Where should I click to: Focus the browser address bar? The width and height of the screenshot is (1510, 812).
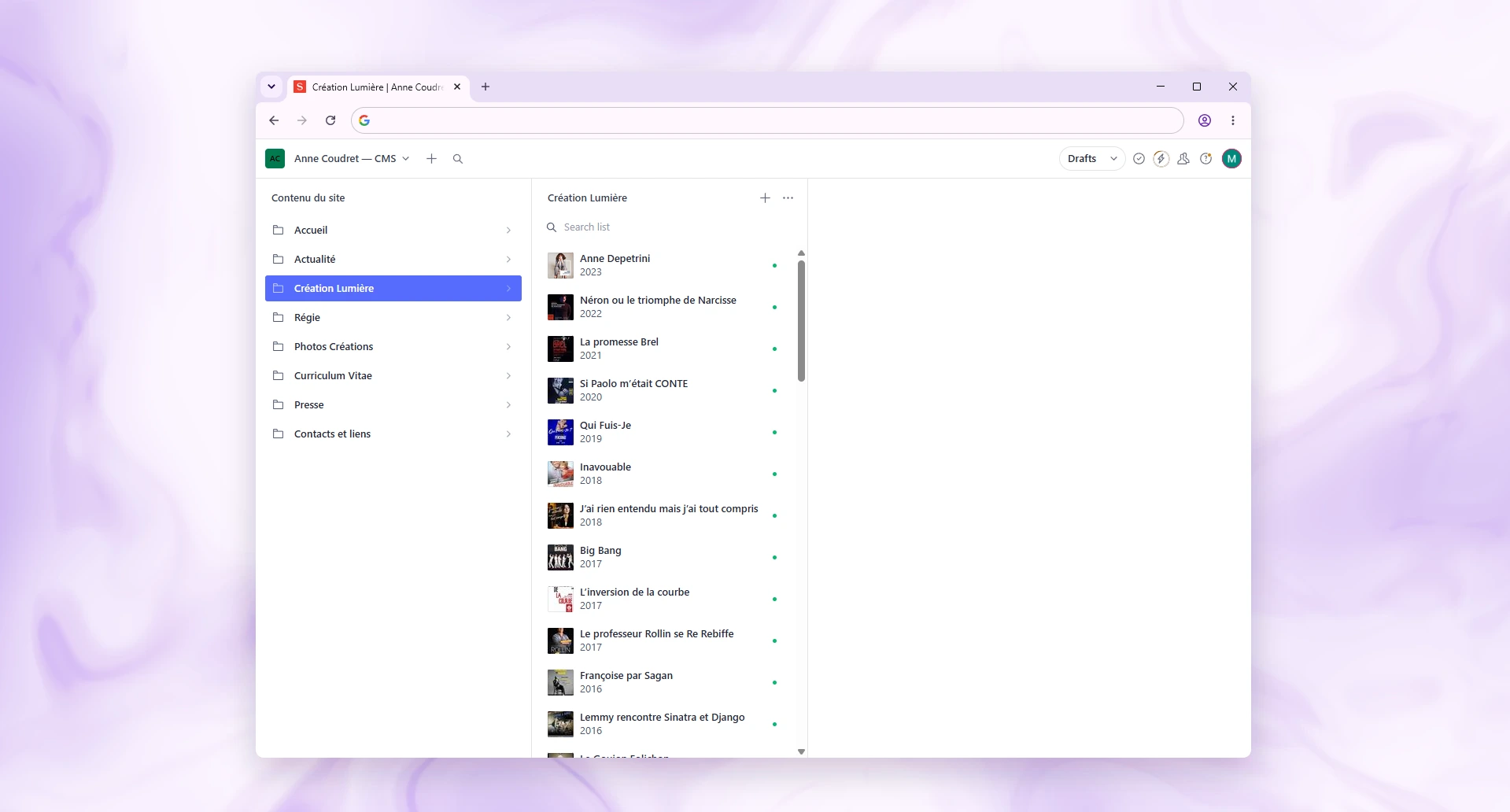(767, 120)
